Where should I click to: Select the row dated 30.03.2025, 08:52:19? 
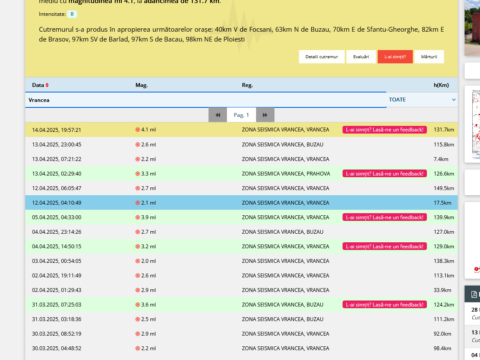[x=241, y=334]
